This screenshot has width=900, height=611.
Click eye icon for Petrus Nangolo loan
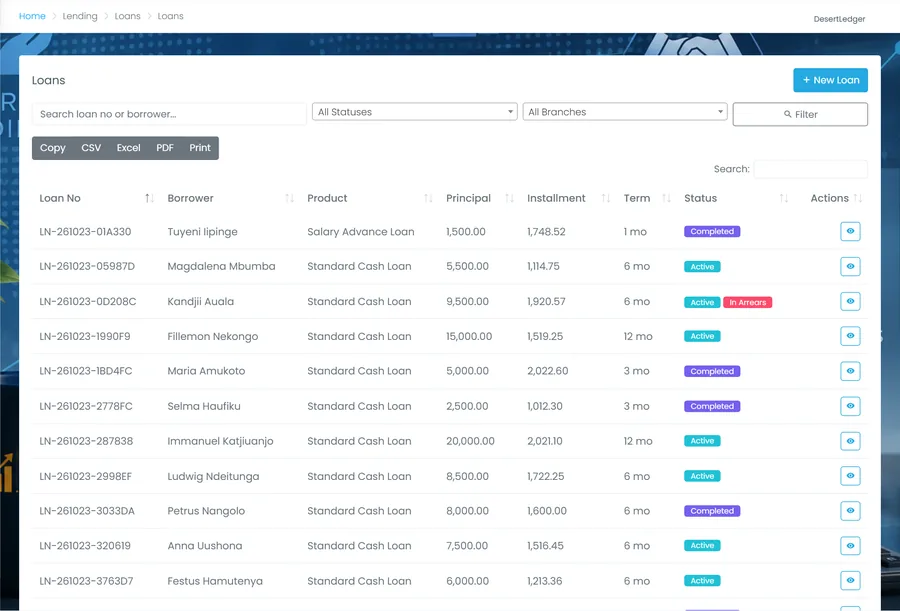(850, 511)
